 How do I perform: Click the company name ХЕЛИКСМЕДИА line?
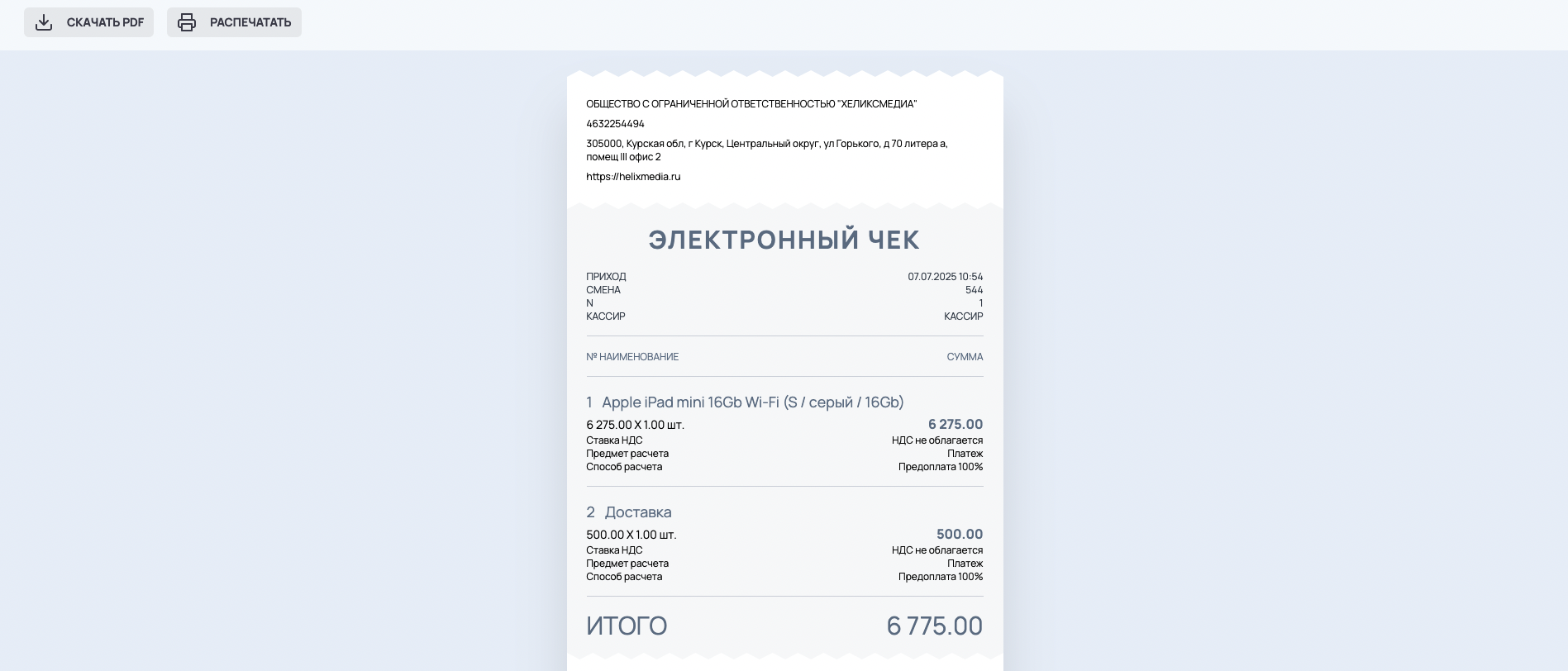tap(751, 104)
